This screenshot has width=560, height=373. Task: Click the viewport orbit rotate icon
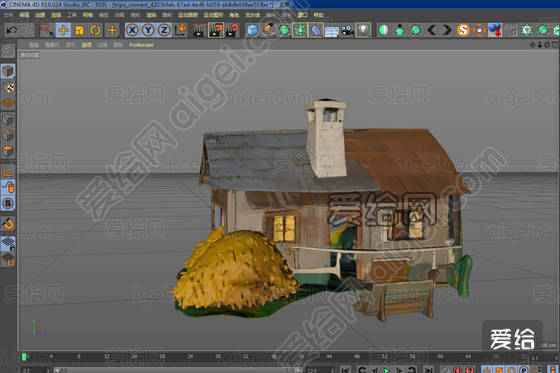click(x=547, y=45)
